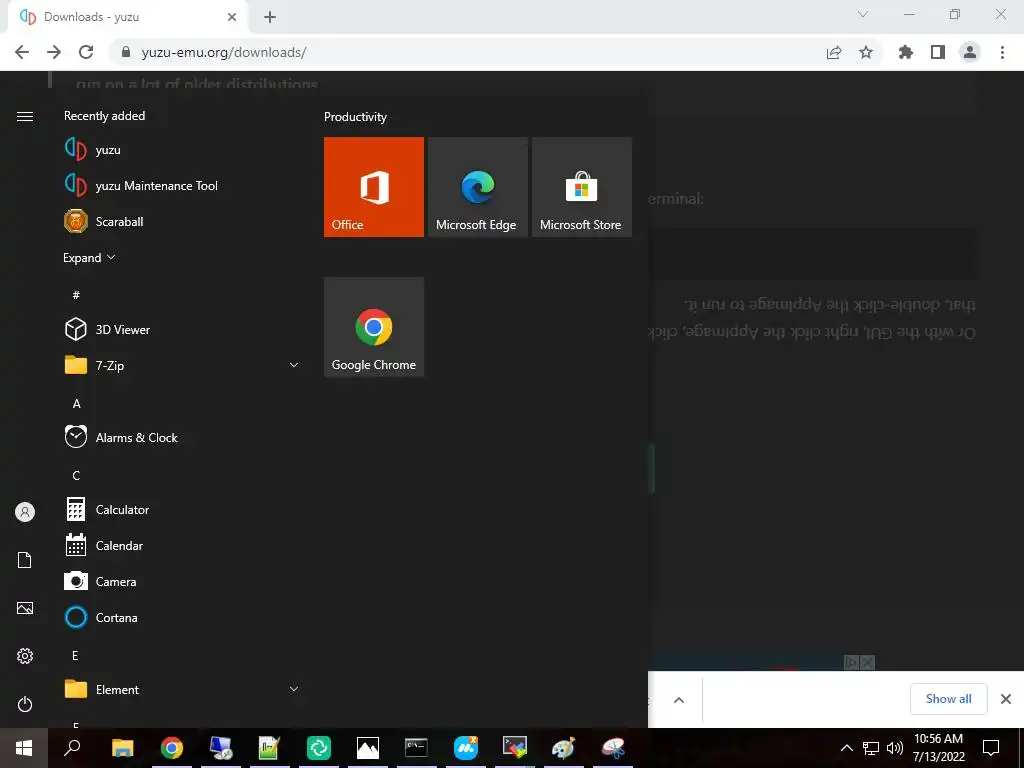
Task: Click Show all downloads button
Action: (948, 699)
